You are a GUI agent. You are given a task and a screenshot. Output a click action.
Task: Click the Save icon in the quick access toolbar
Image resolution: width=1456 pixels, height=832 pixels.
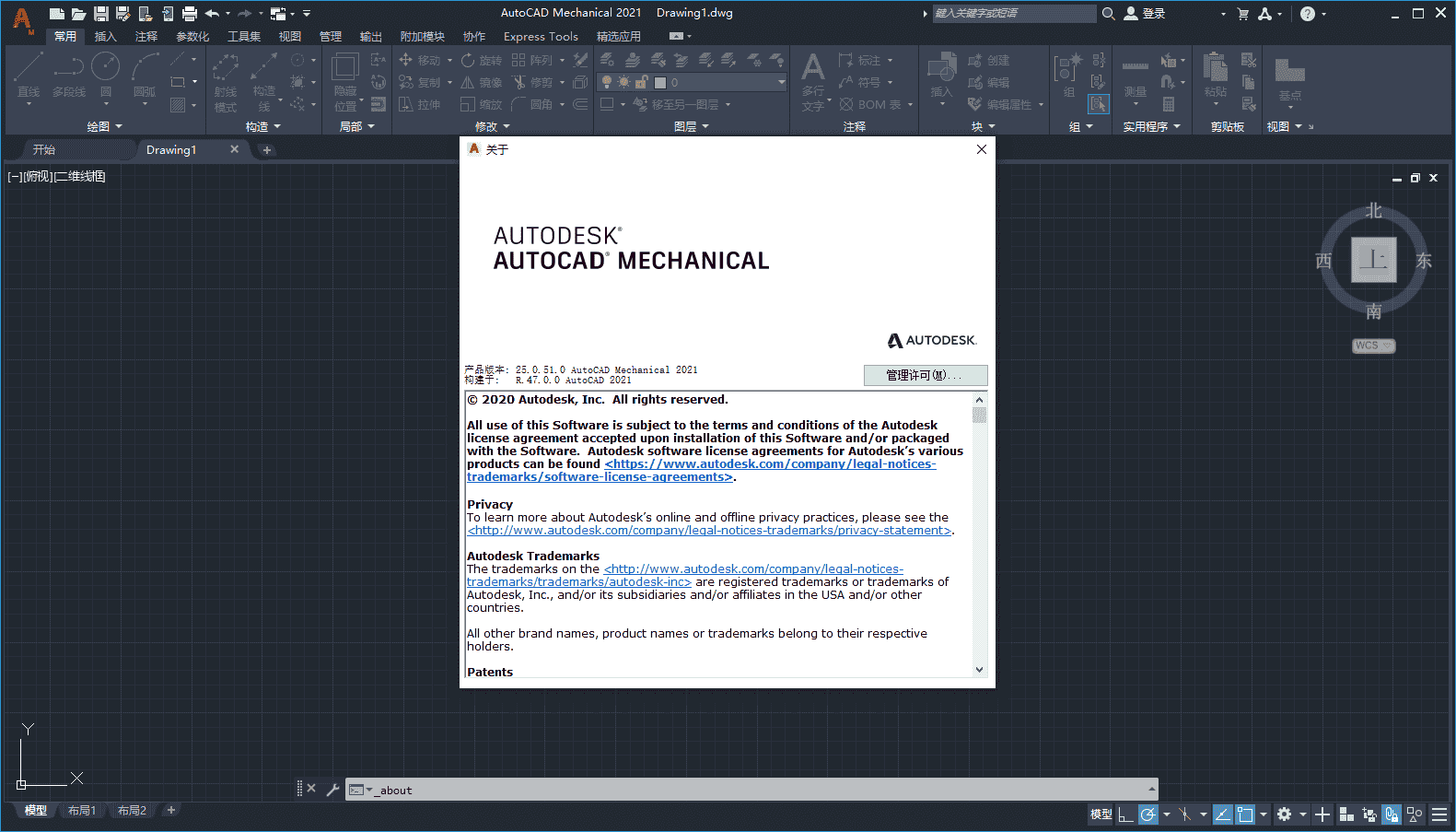101,14
